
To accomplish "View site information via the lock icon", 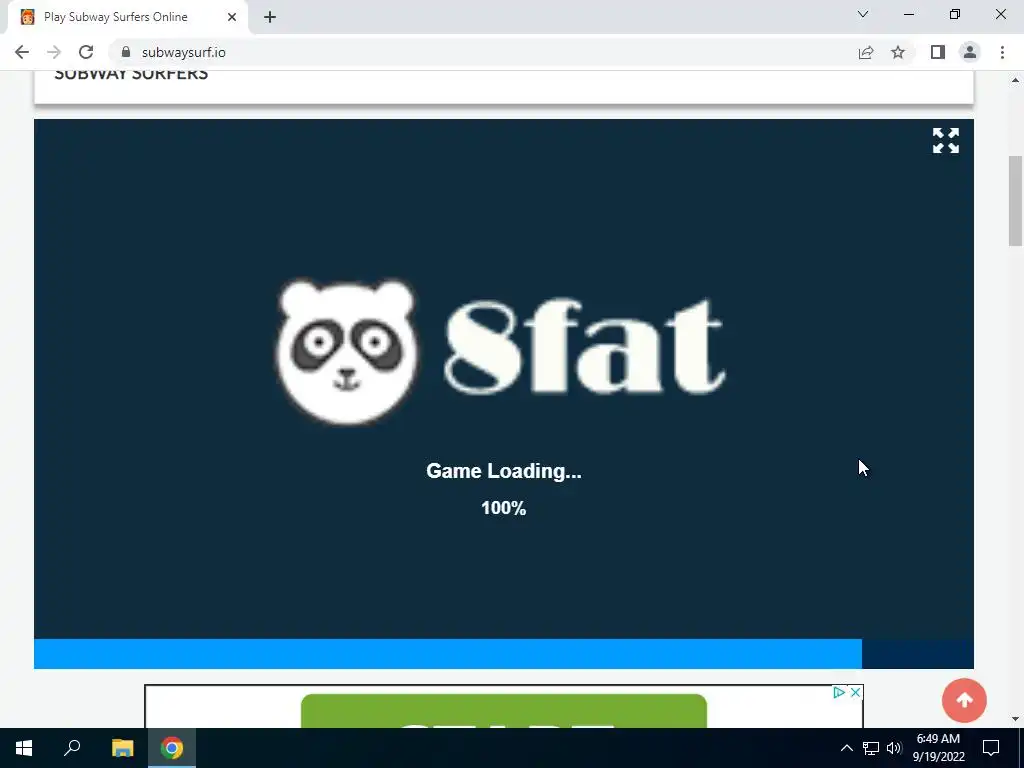I will (126, 52).
